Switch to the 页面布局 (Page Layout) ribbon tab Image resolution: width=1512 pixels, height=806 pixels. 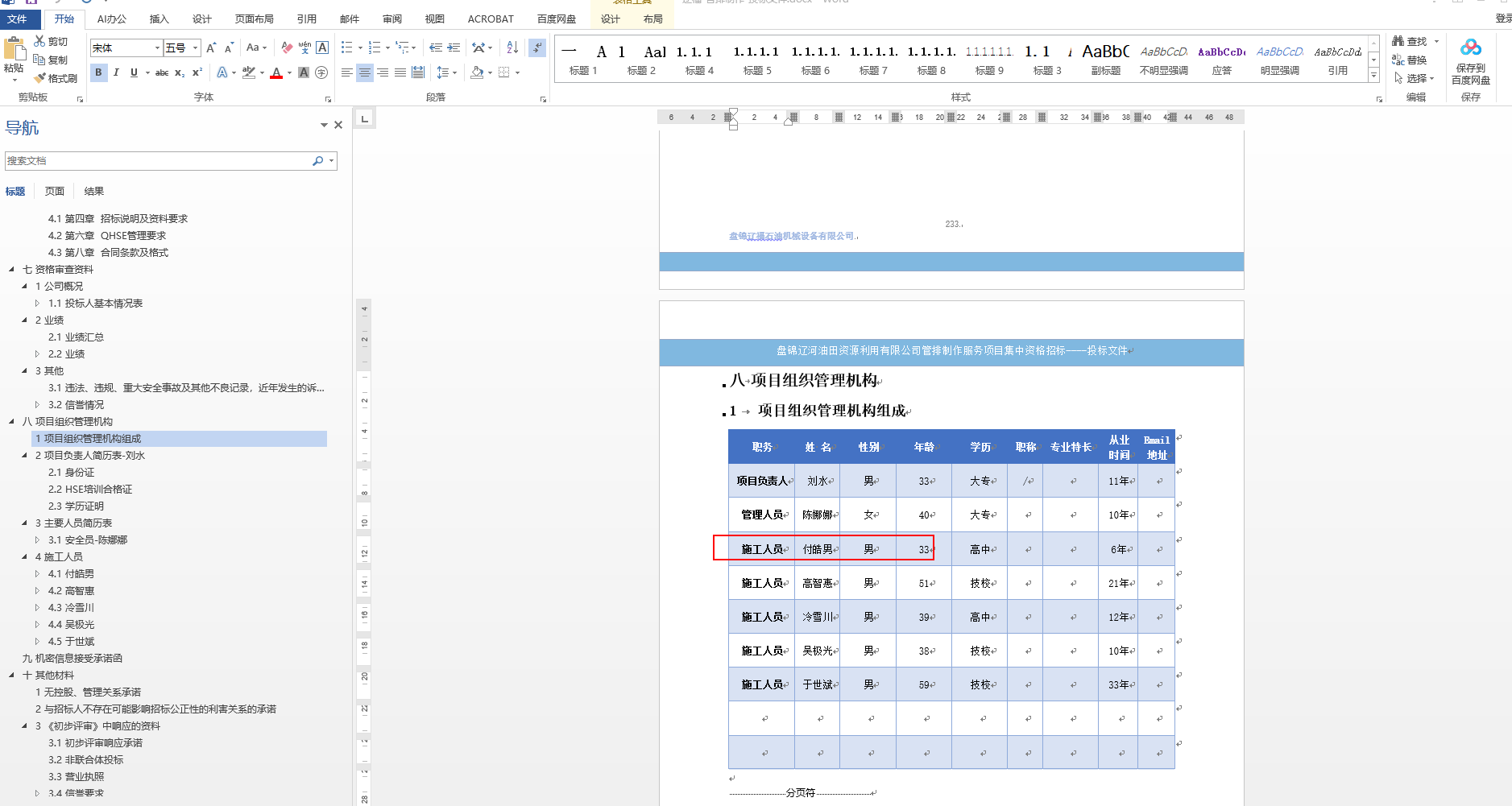255,19
